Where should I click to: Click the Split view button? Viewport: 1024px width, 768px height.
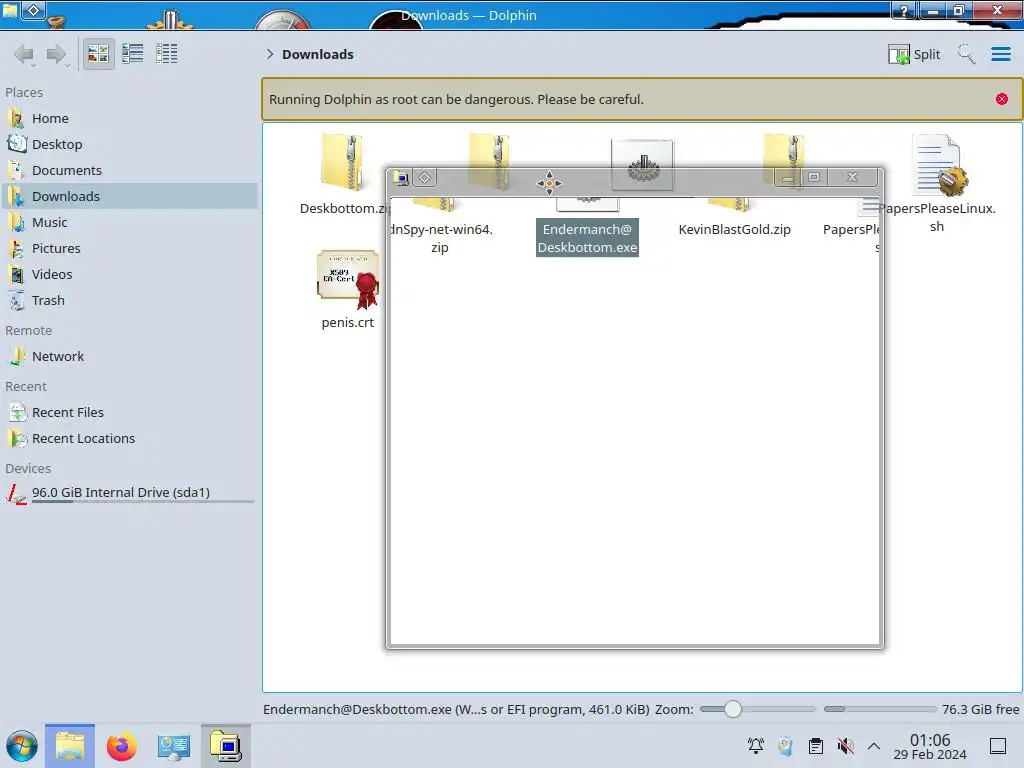pos(914,54)
